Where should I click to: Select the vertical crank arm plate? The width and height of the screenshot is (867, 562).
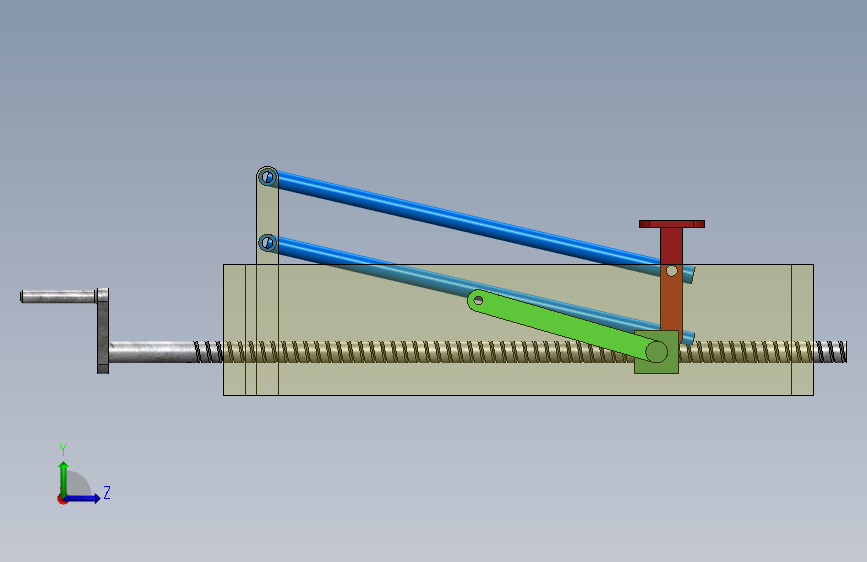tap(103, 331)
